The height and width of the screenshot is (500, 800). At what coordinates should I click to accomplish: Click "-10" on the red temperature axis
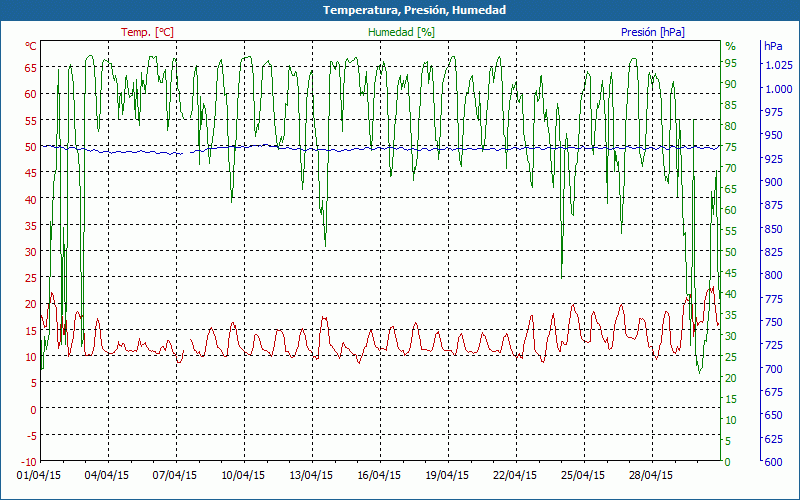[x=29, y=461]
